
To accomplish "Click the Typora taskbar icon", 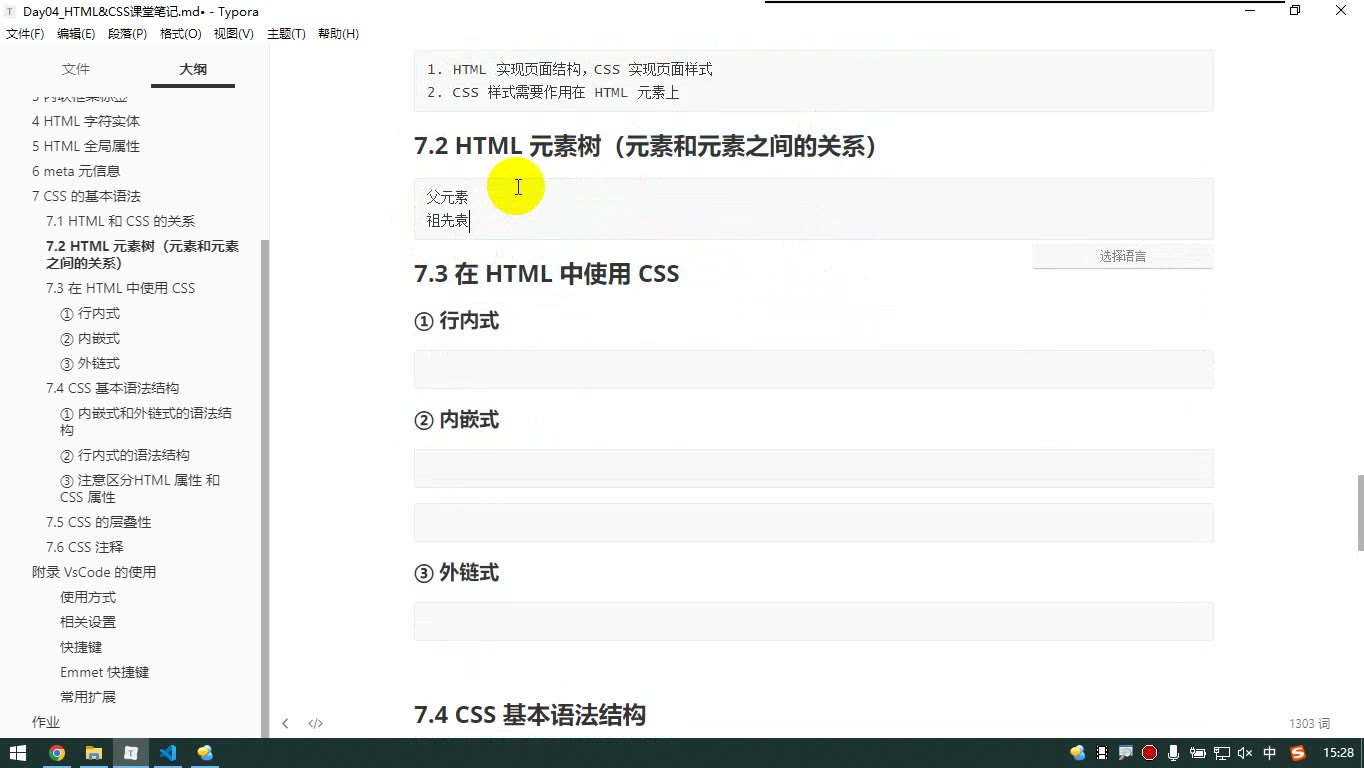I will [131, 753].
